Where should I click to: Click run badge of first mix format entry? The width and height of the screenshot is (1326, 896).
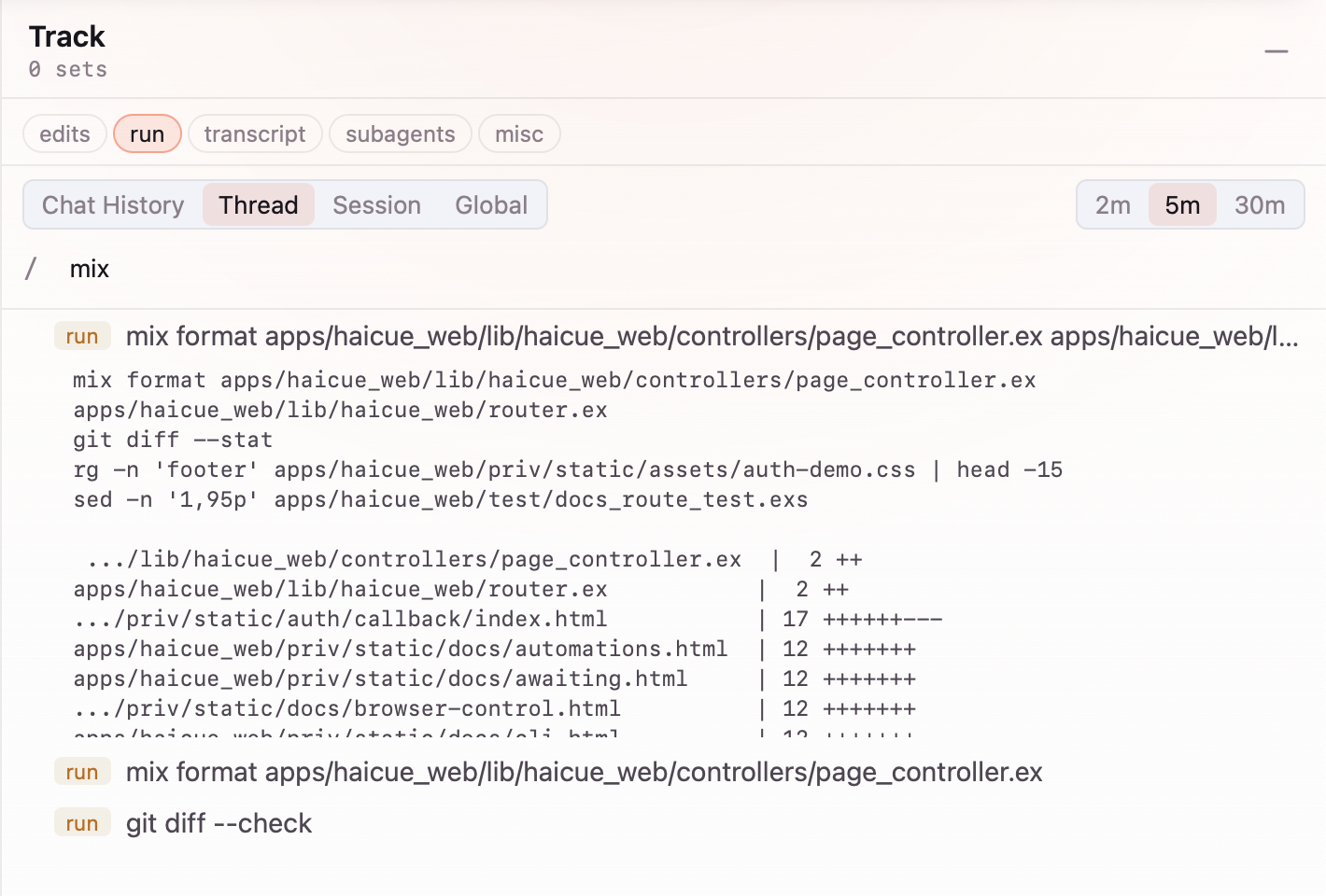[82, 337]
